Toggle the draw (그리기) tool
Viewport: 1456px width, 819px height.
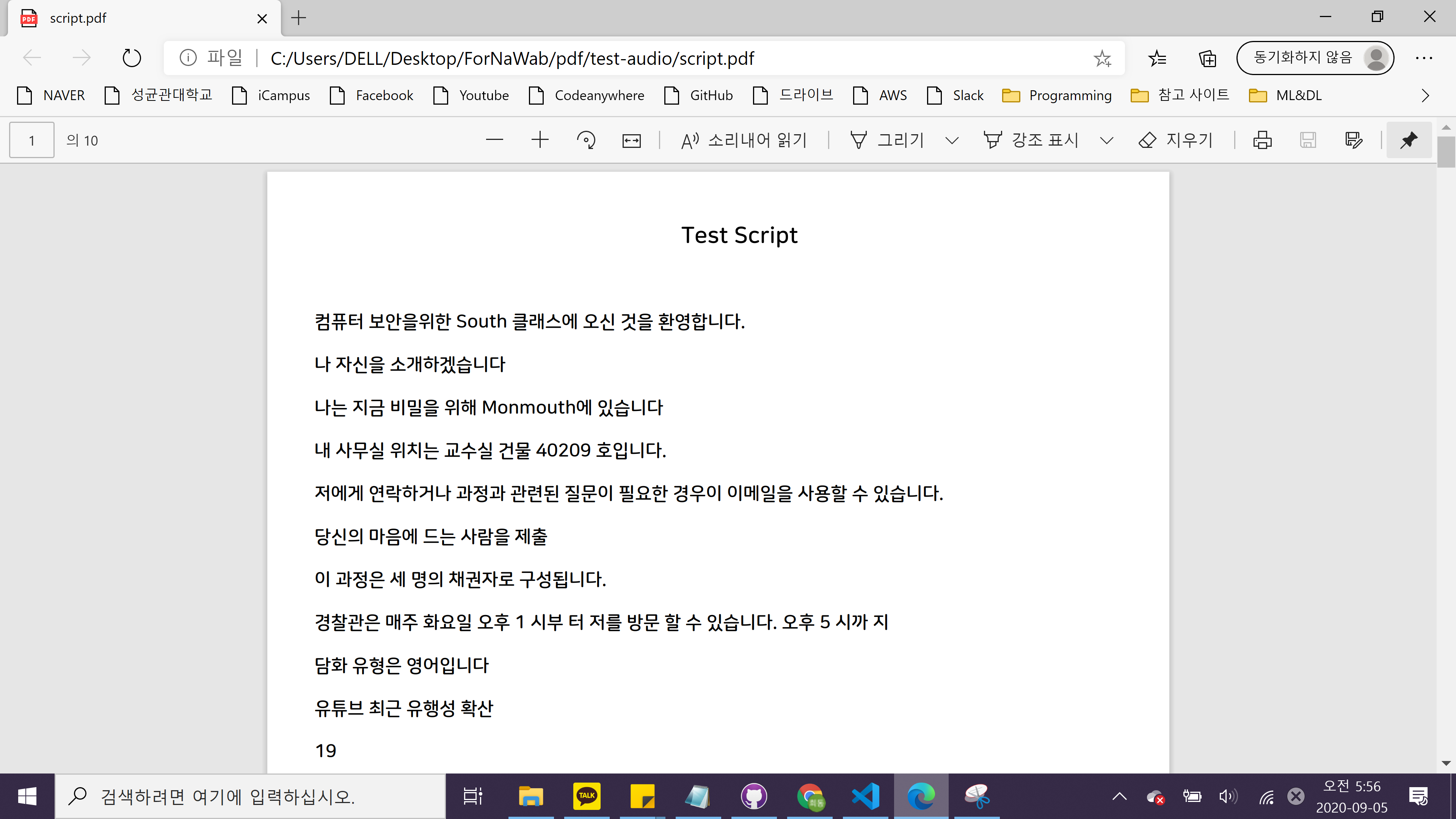click(887, 140)
